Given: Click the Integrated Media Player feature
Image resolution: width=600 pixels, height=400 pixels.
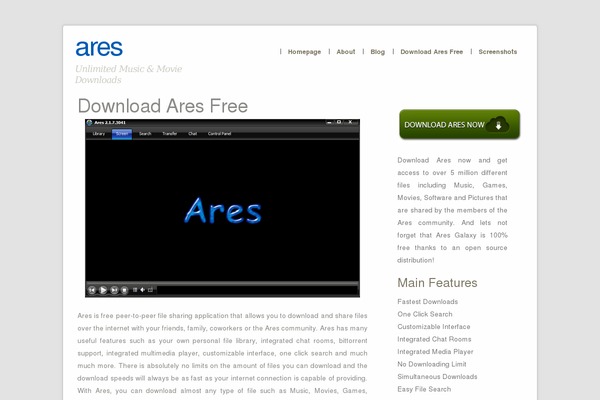Looking at the screenshot, I should pos(435,352).
